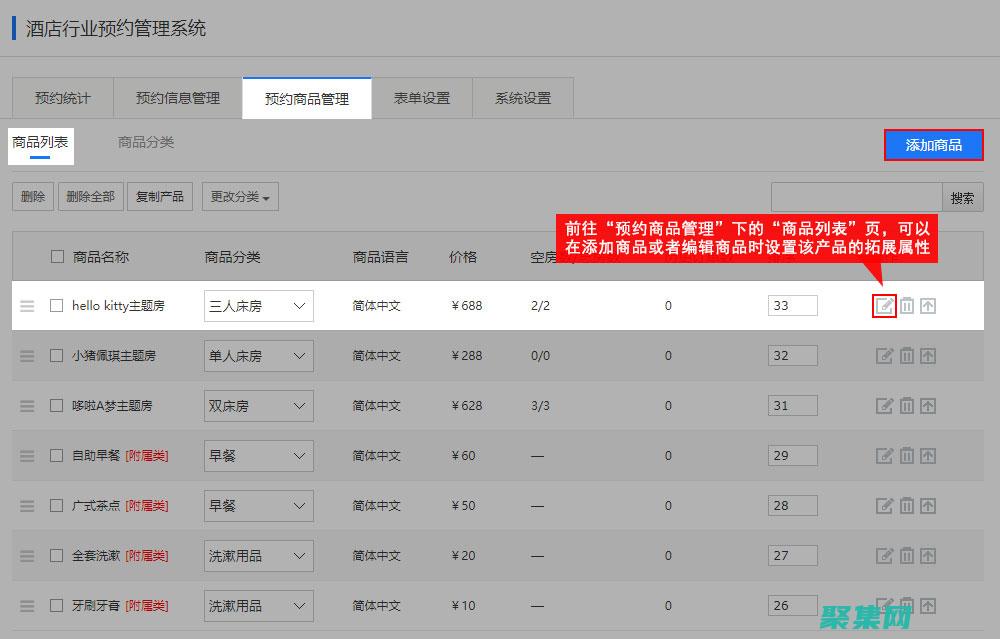Viewport: 1000px width, 639px height.
Task: Click edit icon for 自助早餐 row
Action: [884, 456]
